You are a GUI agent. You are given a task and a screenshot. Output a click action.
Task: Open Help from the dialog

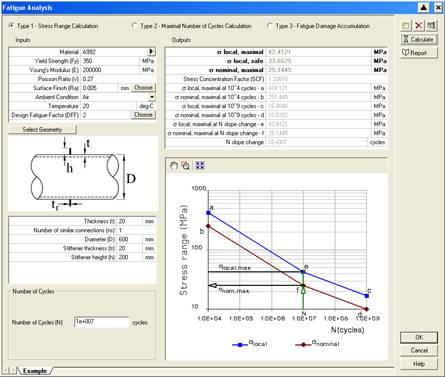point(419,364)
